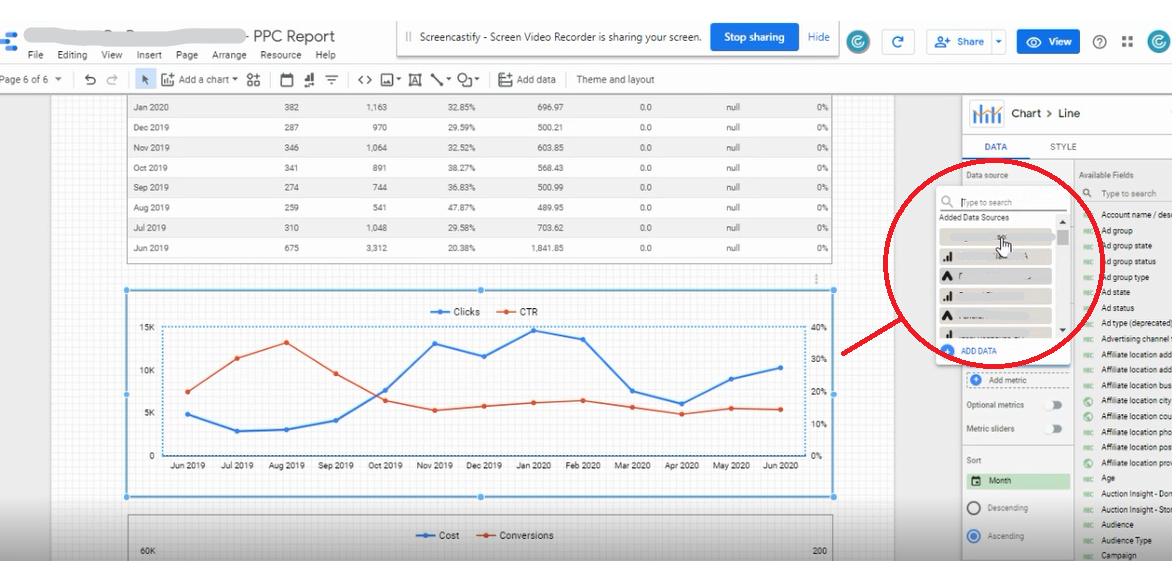This screenshot has height=561, width=1172.
Task: Hide the Screencastify sharing bar
Action: [x=818, y=37]
